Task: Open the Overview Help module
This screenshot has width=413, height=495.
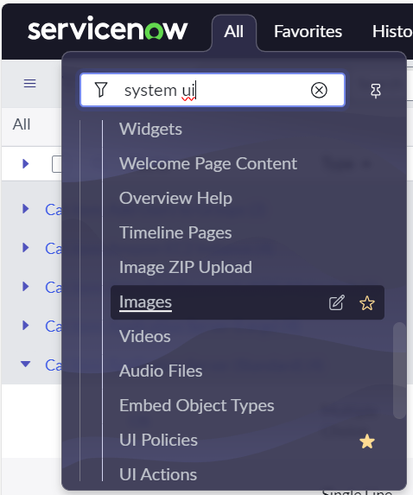Action: 176,198
